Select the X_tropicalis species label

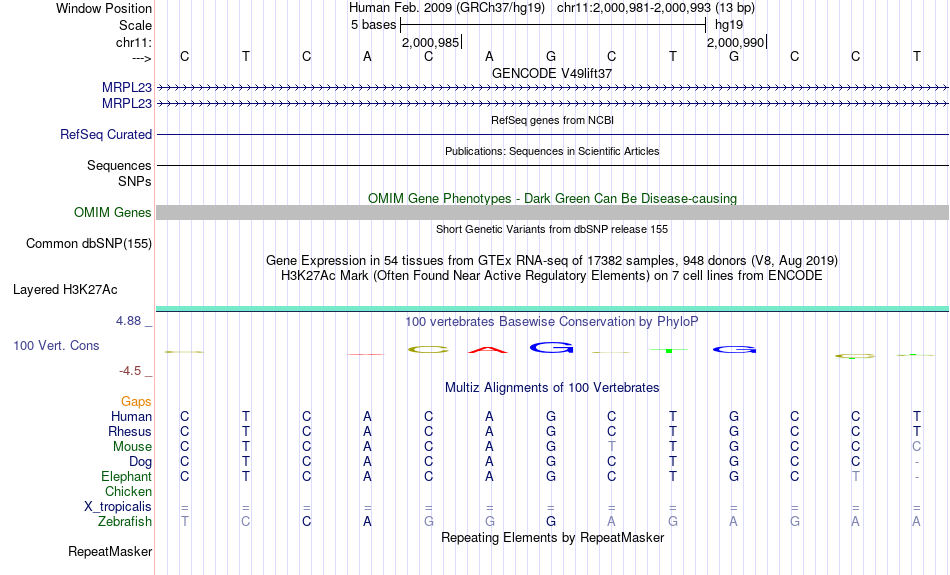coord(118,507)
